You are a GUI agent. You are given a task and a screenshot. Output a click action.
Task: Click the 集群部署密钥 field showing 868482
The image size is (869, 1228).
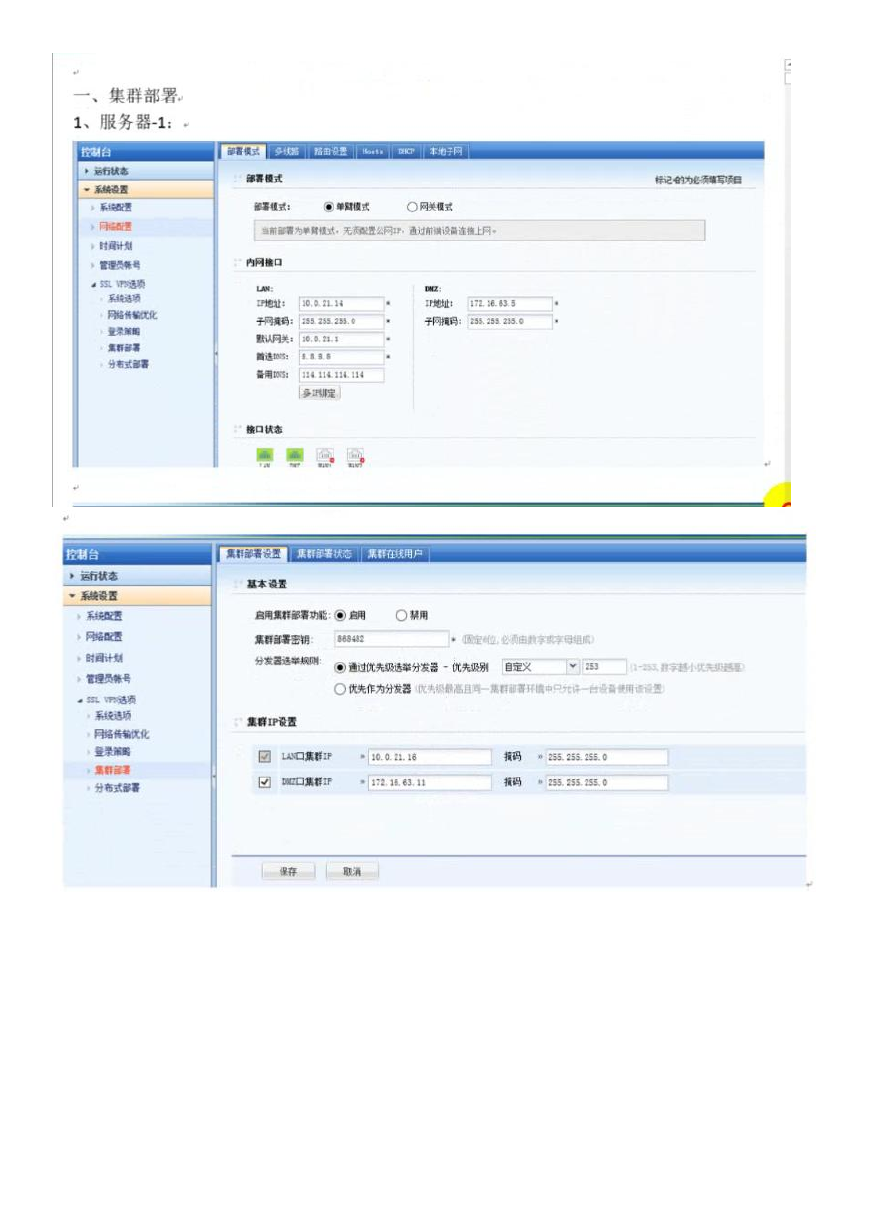391,638
